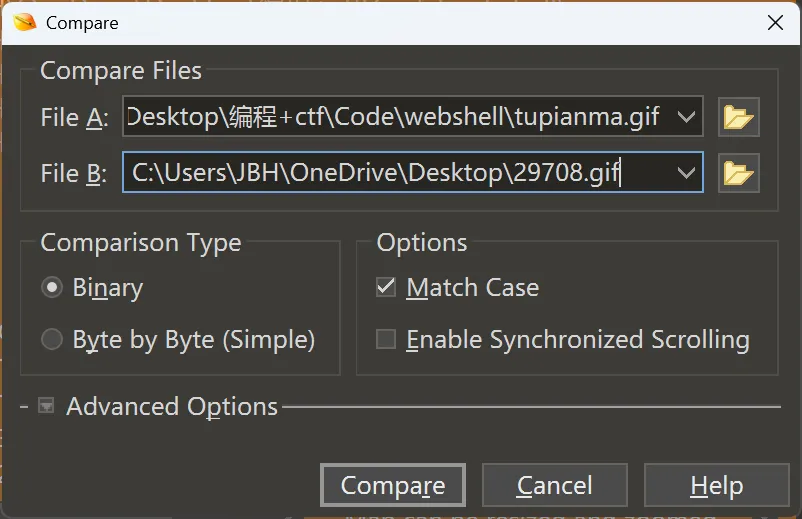Click the Compare title bar text
Screen dimensions: 802x519
tap(82, 22)
